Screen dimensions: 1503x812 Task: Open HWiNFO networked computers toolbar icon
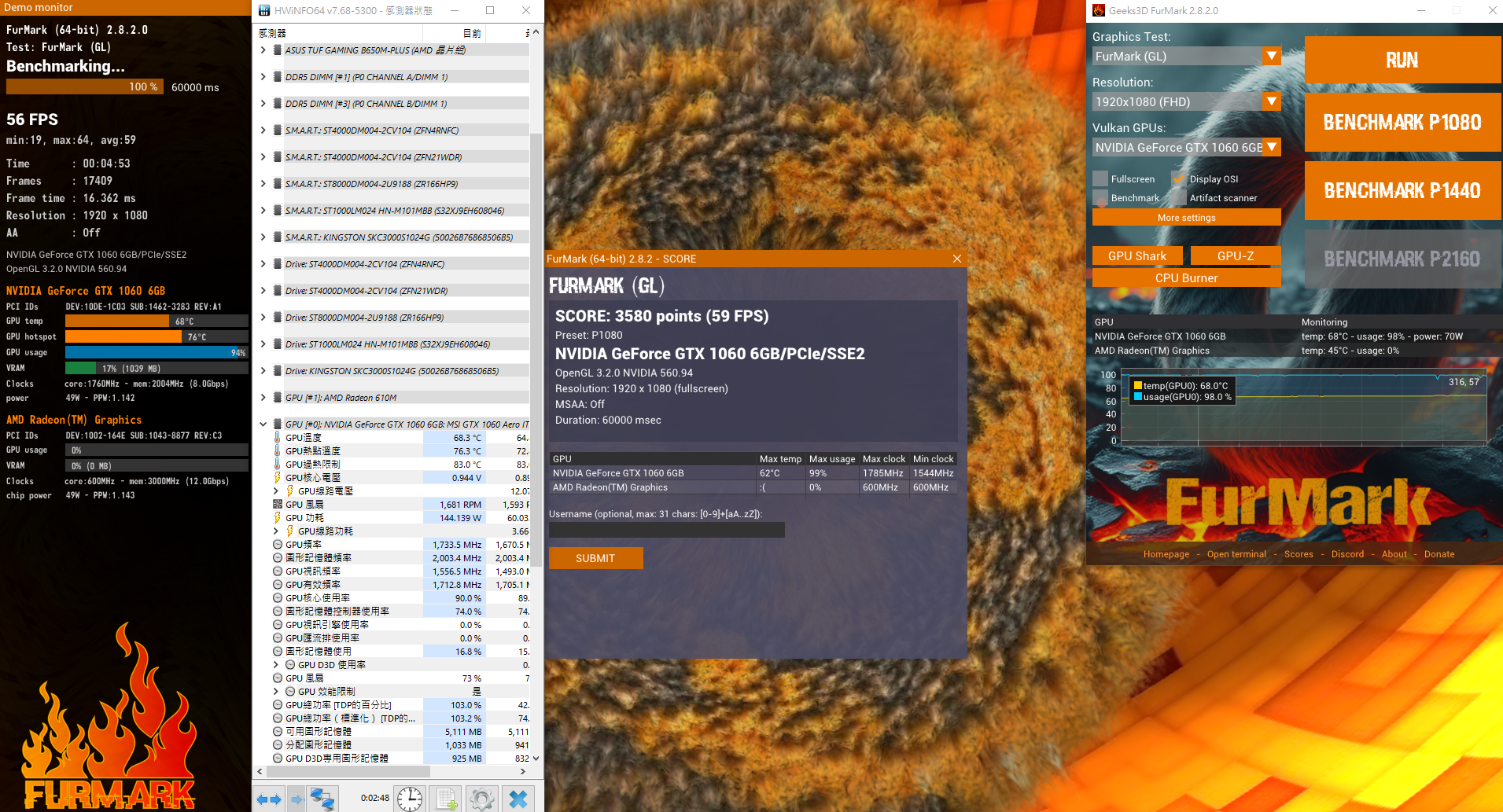pos(322,799)
